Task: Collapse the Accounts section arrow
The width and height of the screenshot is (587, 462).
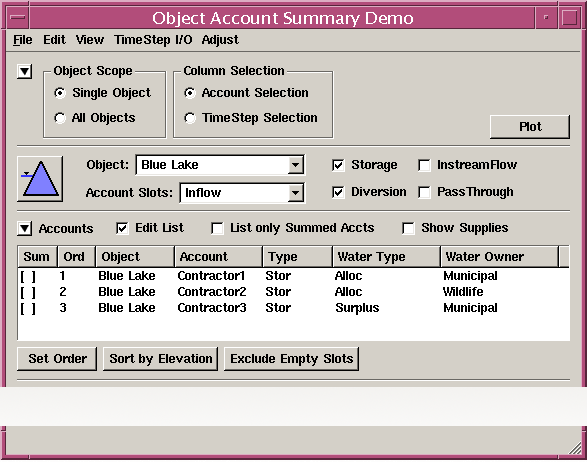Action: click(25, 228)
